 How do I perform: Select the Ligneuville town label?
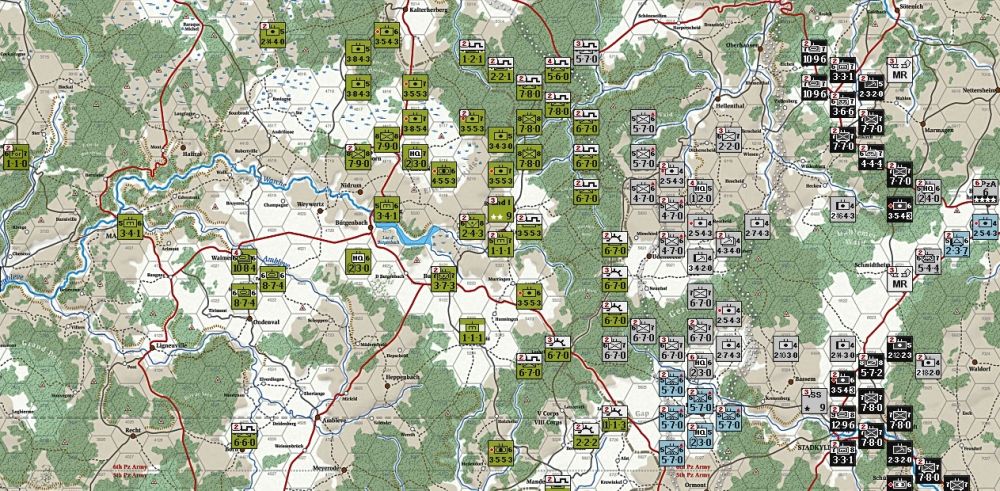170,345
